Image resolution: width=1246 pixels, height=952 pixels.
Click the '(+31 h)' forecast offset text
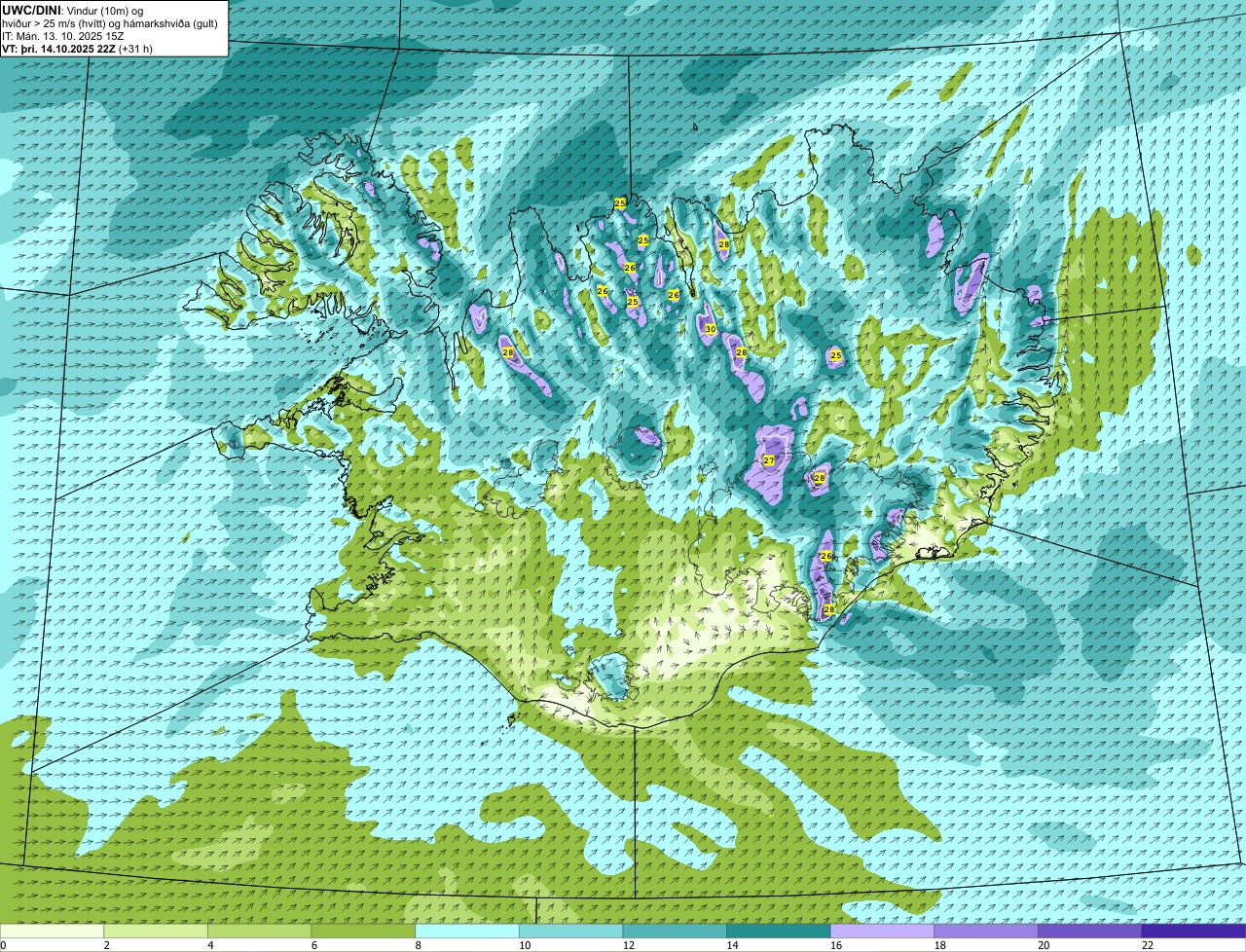click(x=135, y=49)
